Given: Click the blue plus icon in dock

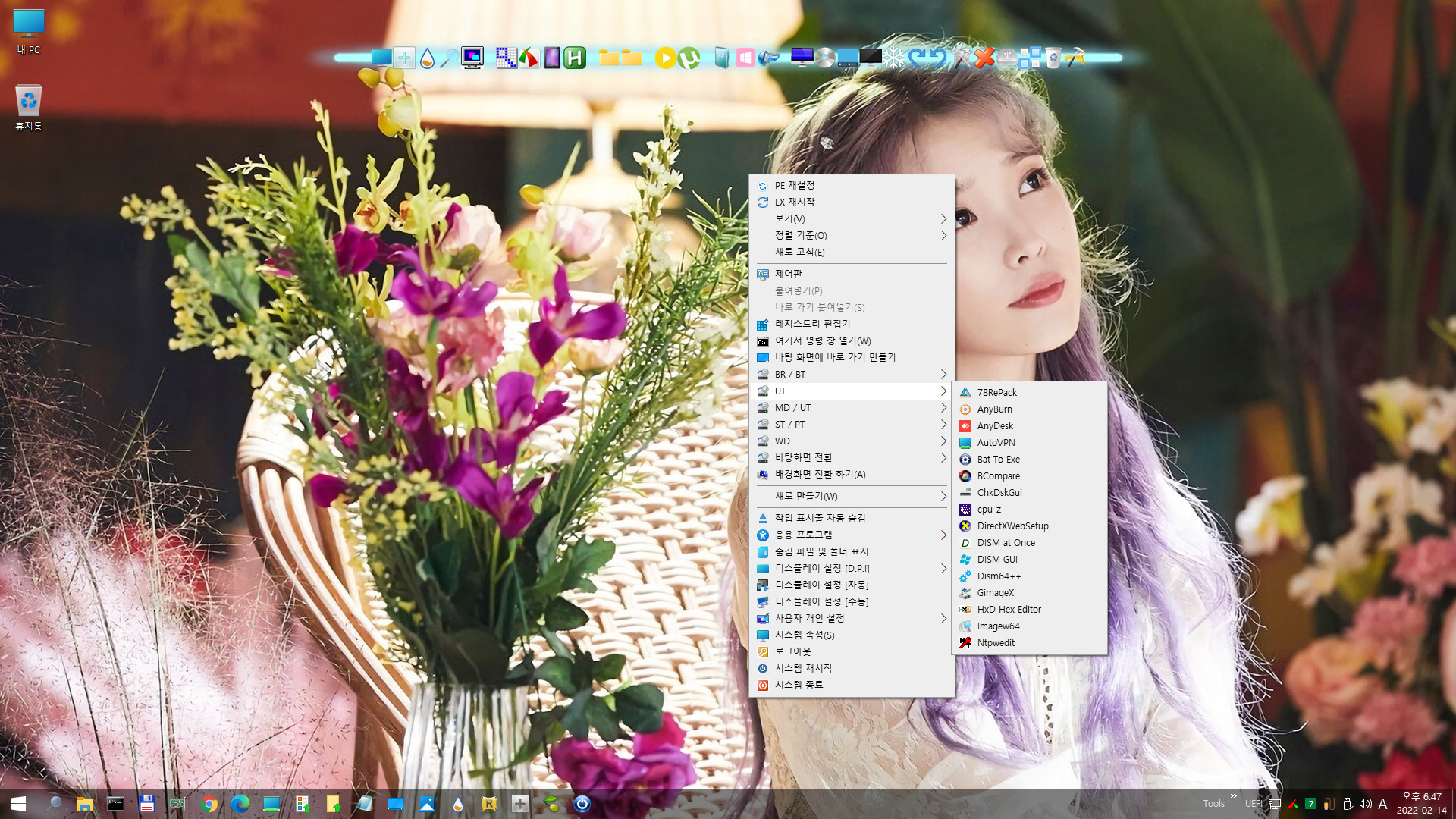Looking at the screenshot, I should tap(404, 58).
